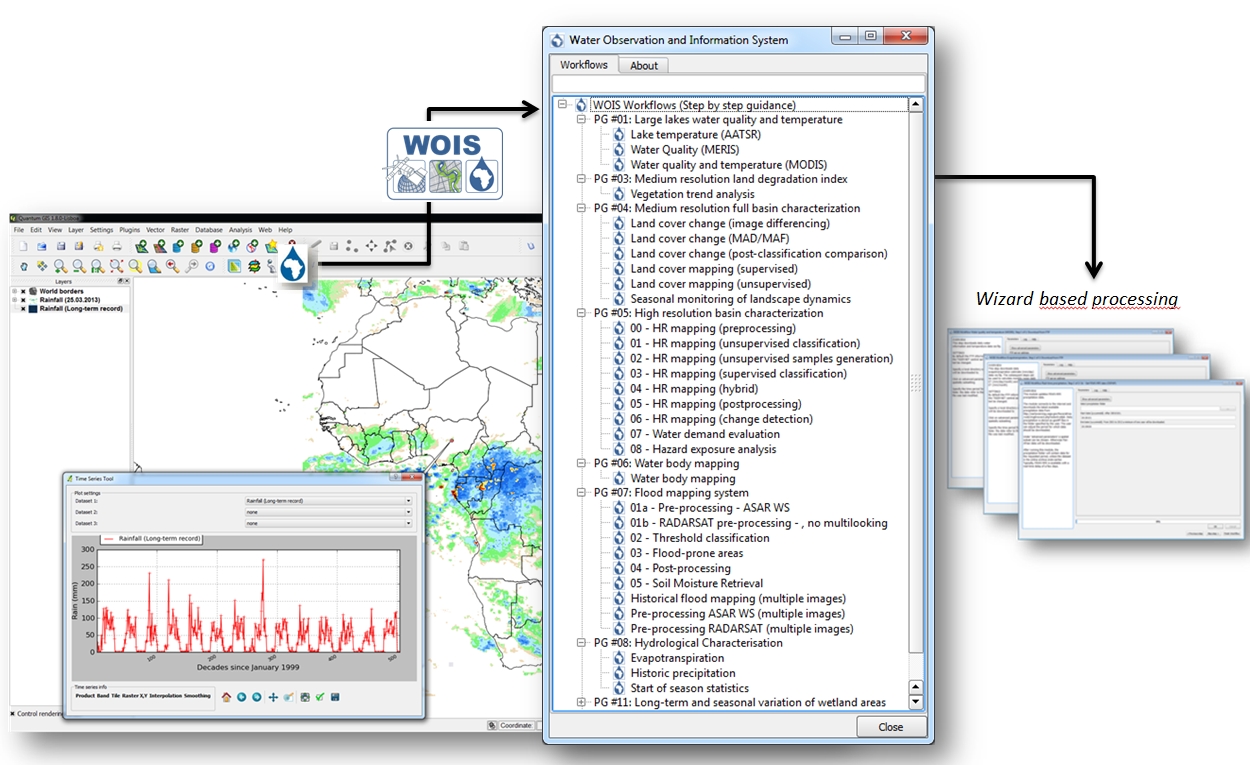Viewport: 1250px width, 765px height.
Task: Open the Evapotranspiration workflow
Action: pyautogui.click(x=677, y=658)
